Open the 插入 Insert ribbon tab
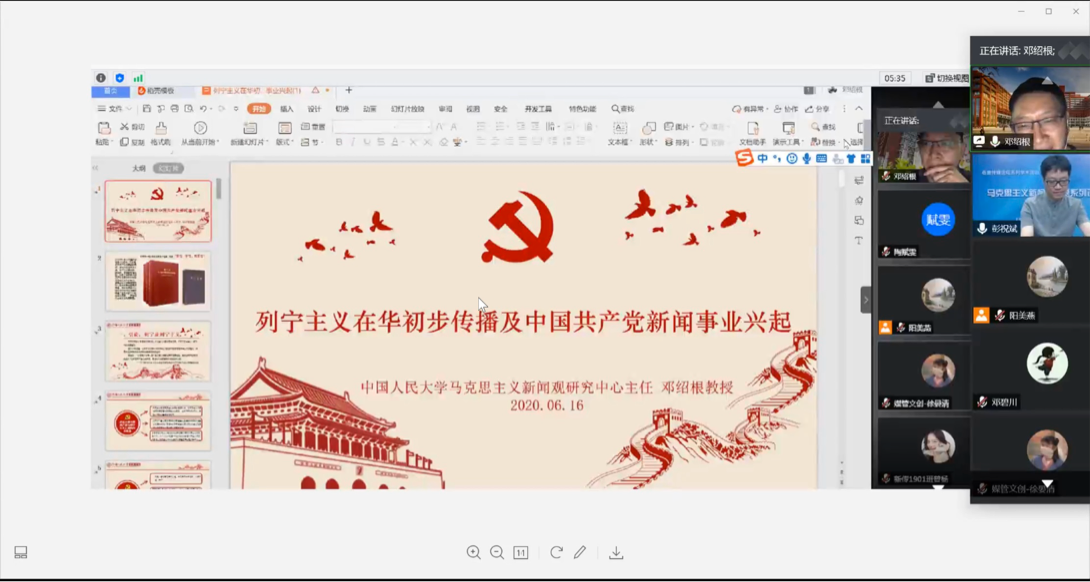This screenshot has height=582, width=1090. 287,109
